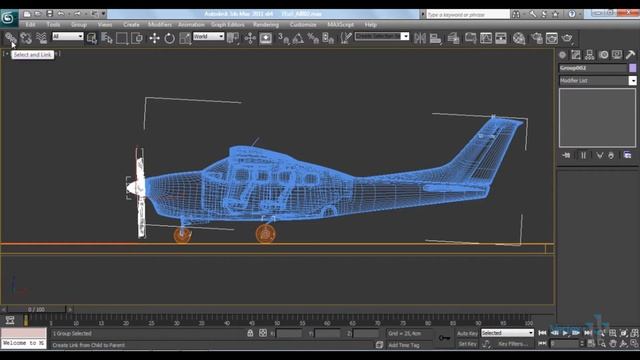Click the Render Production teapot icon

567,38
